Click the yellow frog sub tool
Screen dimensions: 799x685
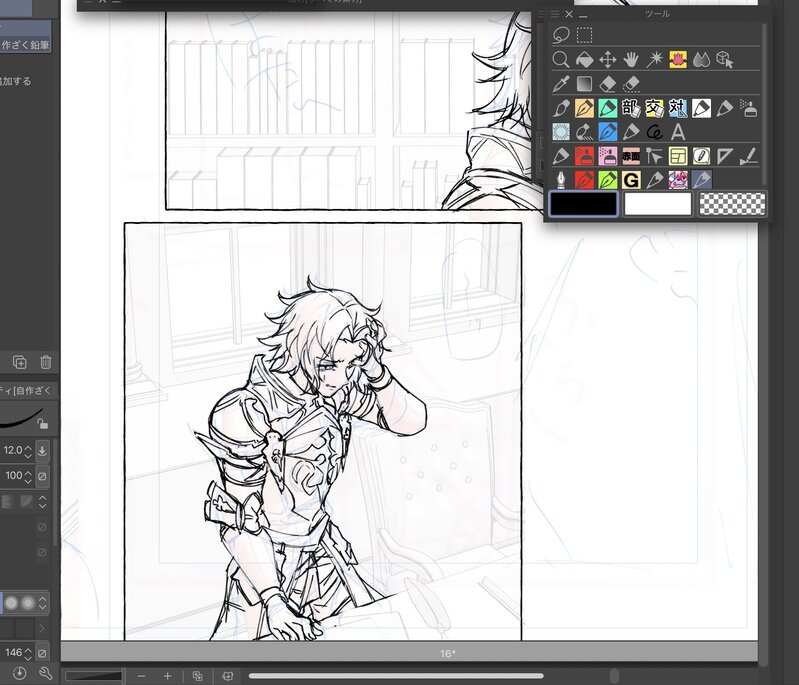pyautogui.click(x=678, y=60)
